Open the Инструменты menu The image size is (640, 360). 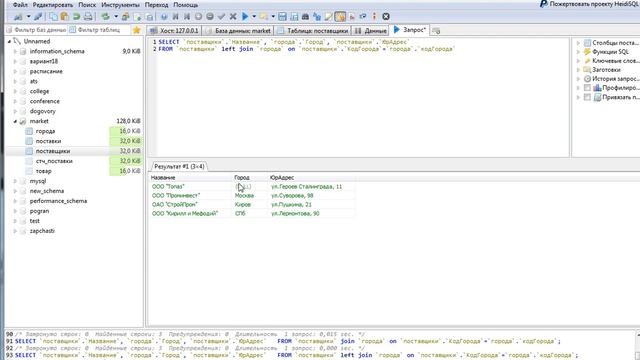pyautogui.click(x=120, y=5)
